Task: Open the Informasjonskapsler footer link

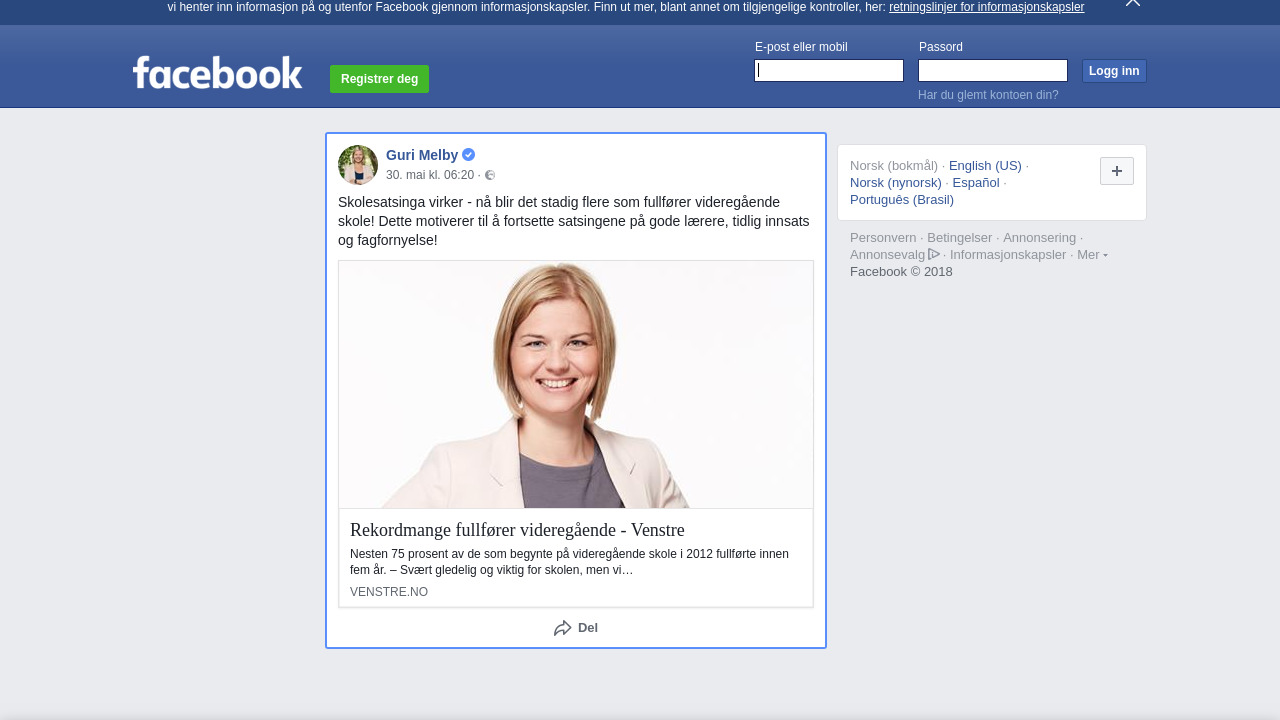Action: point(1008,255)
